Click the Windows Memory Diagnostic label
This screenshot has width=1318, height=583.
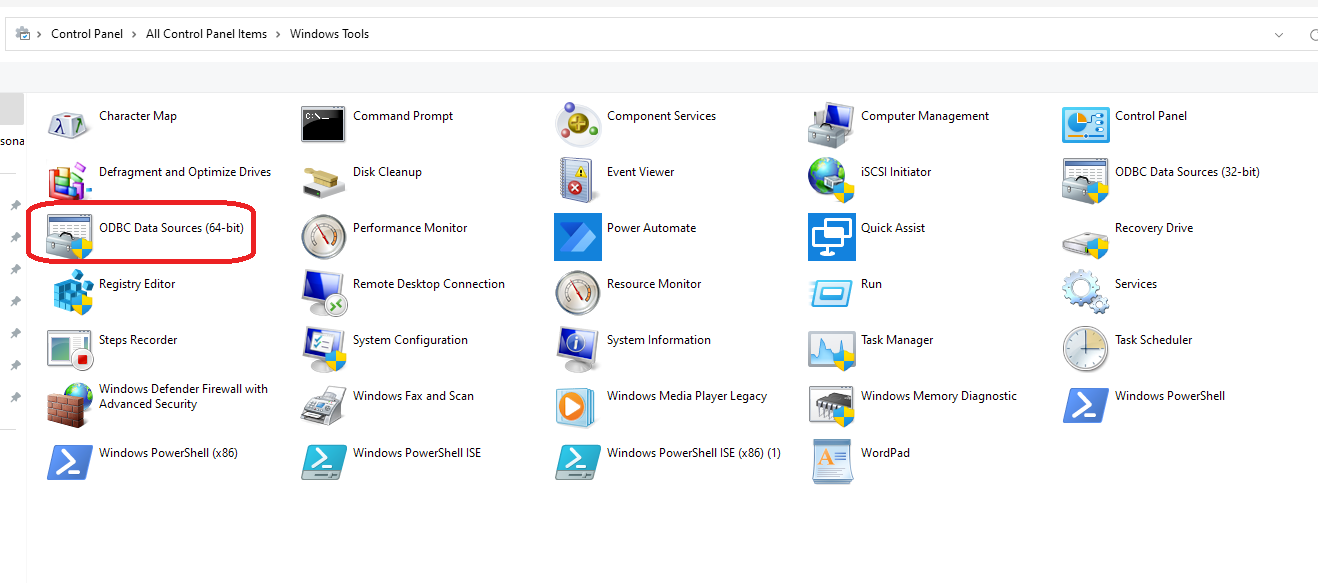[939, 396]
